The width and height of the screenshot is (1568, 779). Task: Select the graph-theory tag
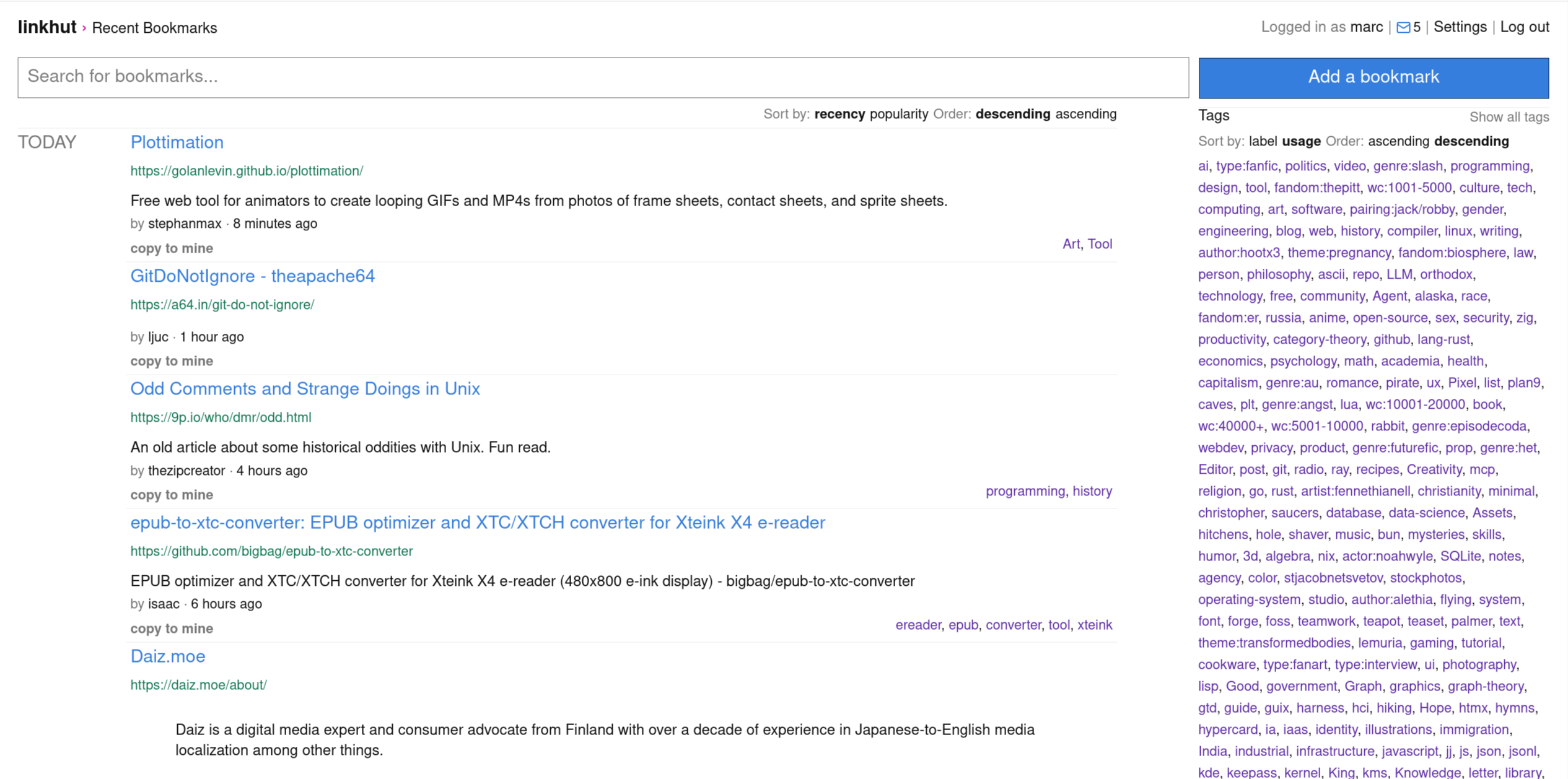[1485, 686]
